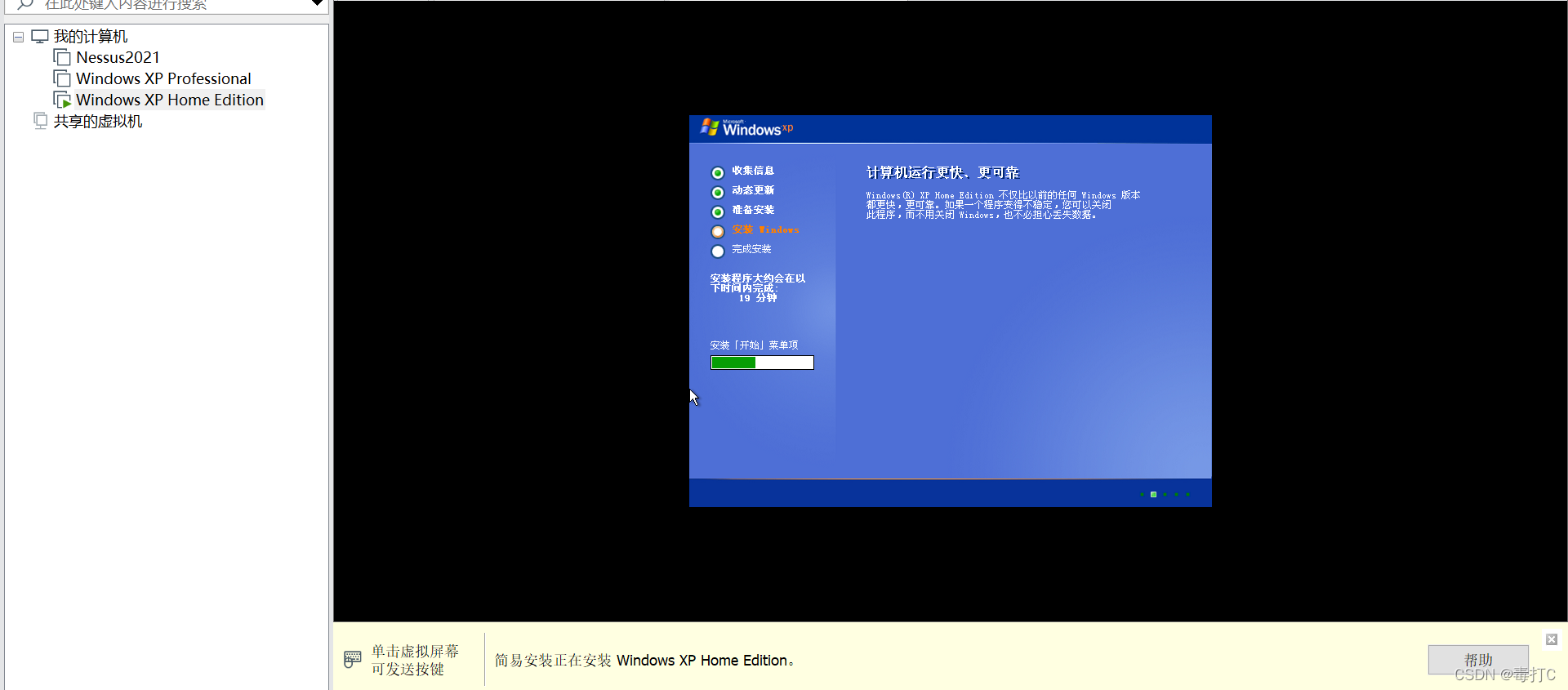Close the easy install notification bar
Image resolution: width=1568 pixels, height=690 pixels.
[1552, 639]
